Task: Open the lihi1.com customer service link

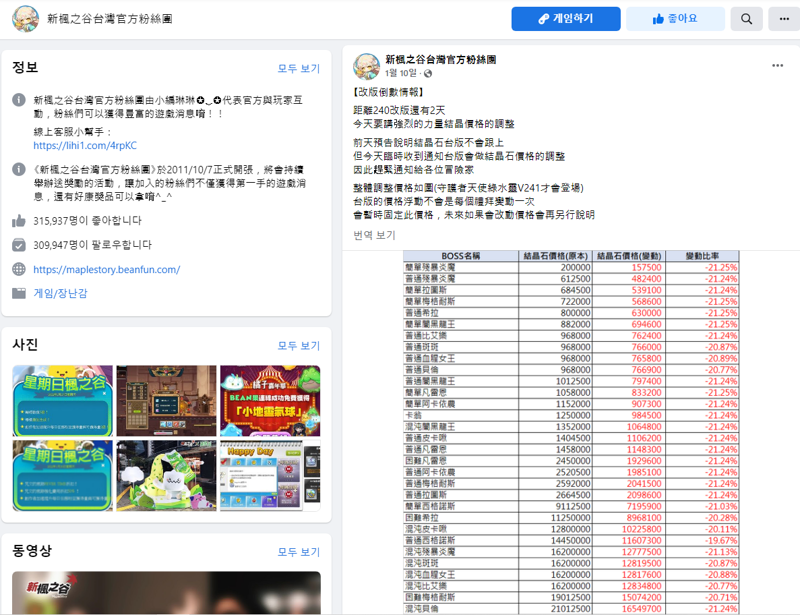Action: (x=85, y=145)
